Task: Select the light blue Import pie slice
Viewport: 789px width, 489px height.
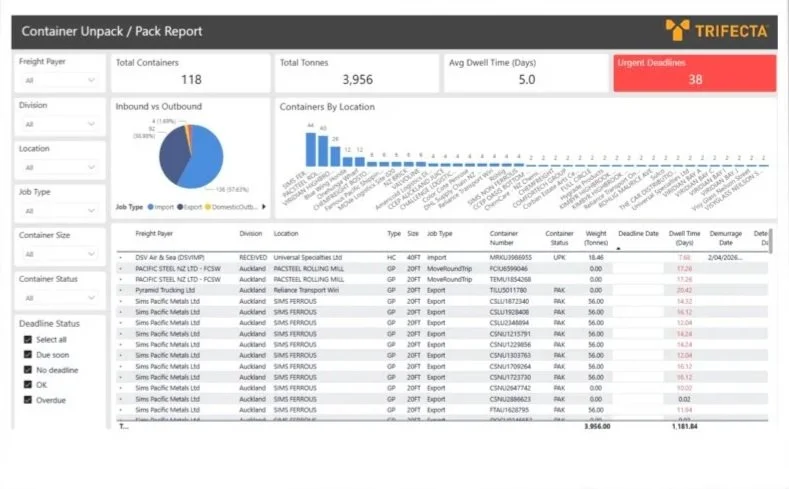Action: point(206,158)
